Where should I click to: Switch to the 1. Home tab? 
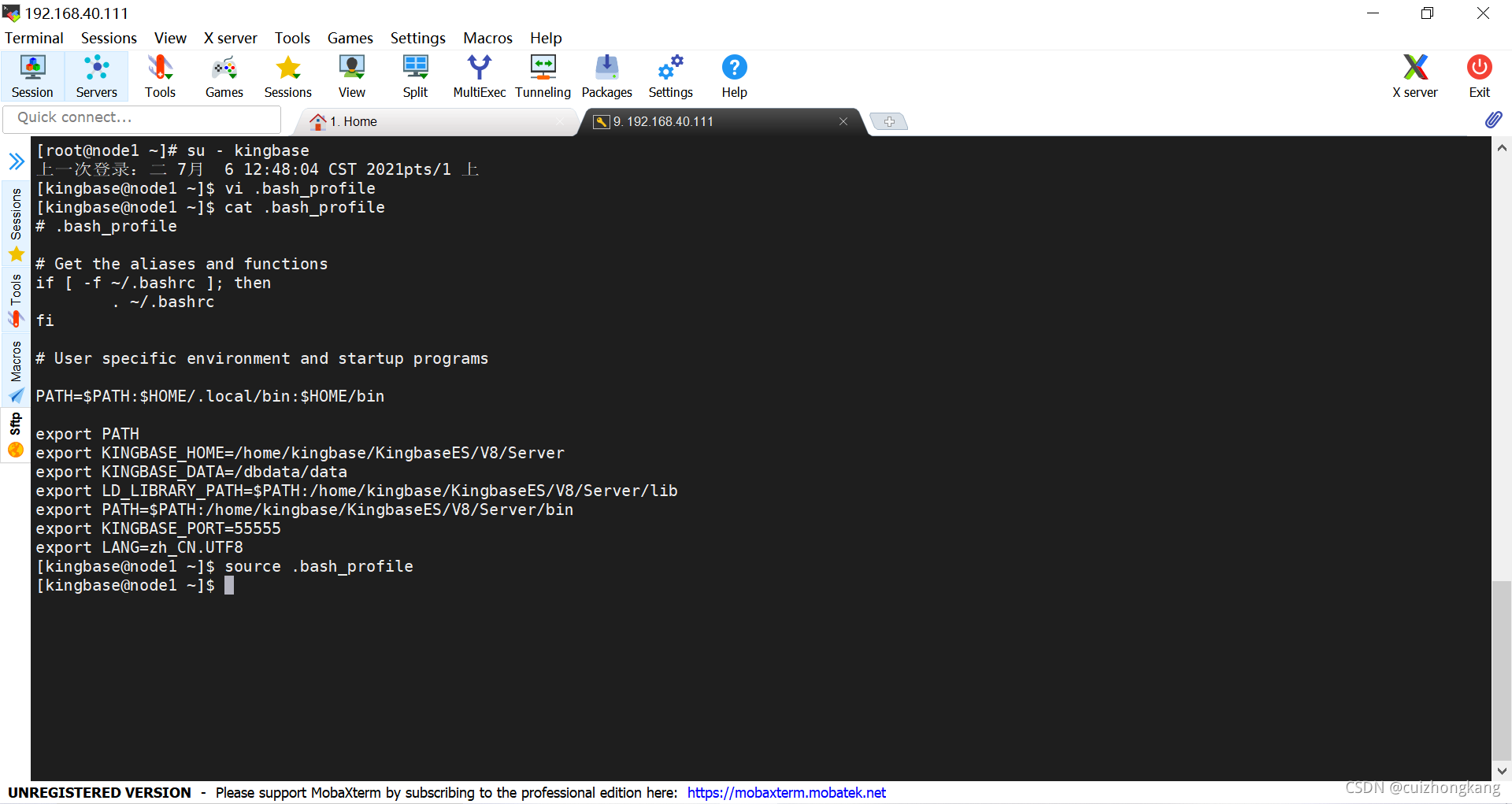437,121
